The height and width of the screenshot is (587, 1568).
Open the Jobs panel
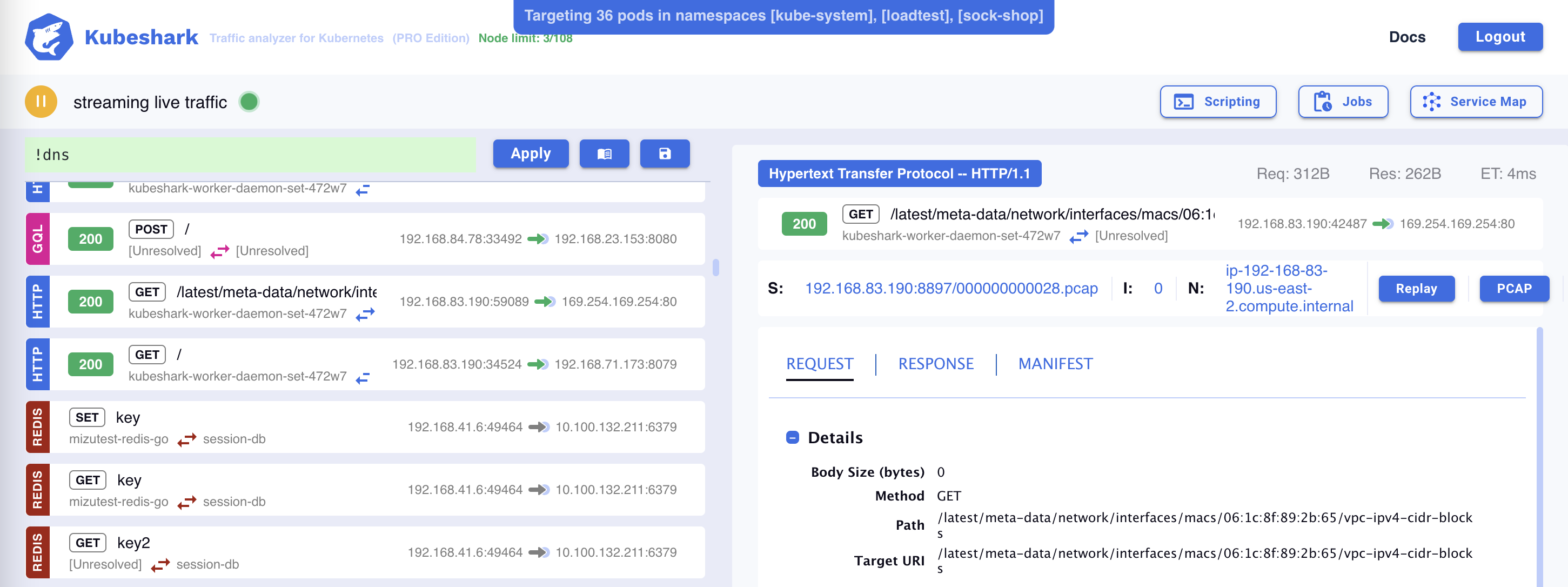click(1342, 102)
